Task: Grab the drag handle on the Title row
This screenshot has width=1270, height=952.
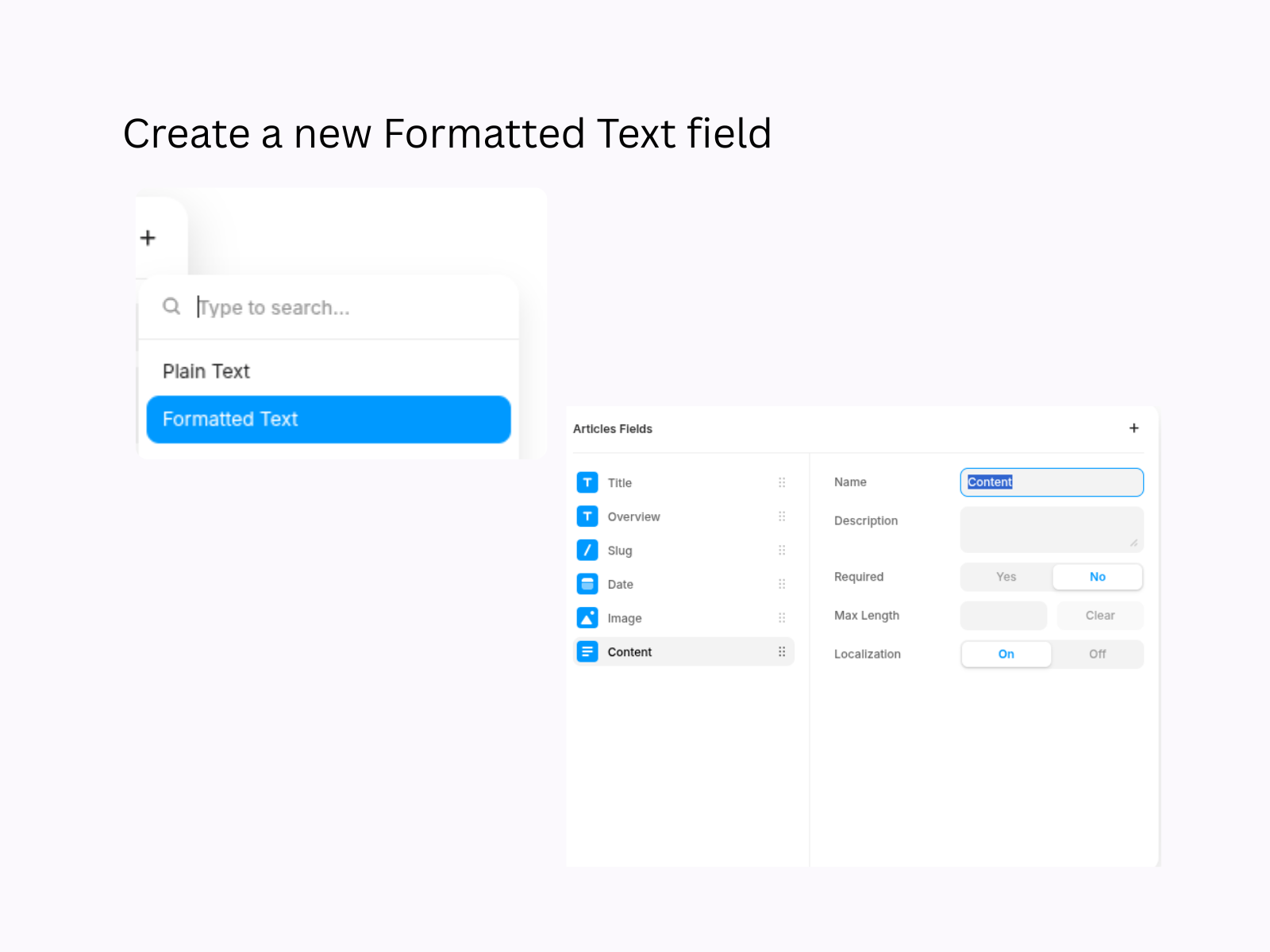Action: point(782,482)
